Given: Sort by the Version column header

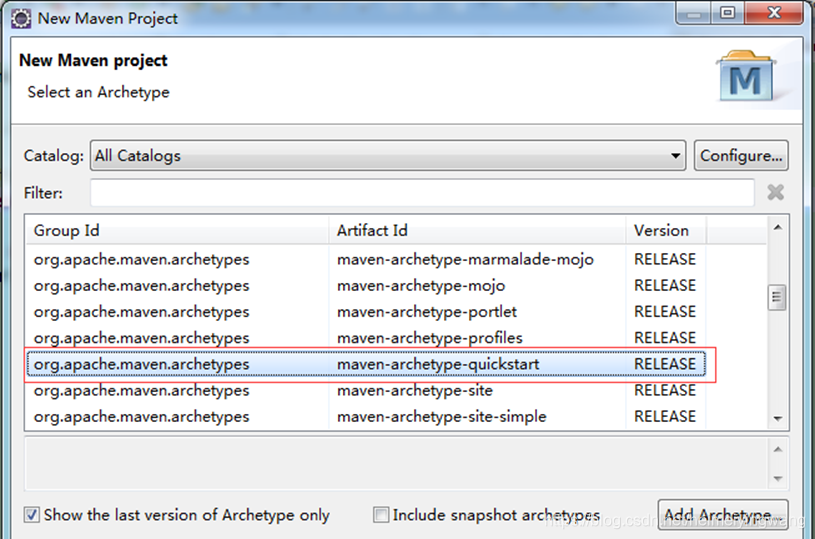Looking at the screenshot, I should point(666,230).
